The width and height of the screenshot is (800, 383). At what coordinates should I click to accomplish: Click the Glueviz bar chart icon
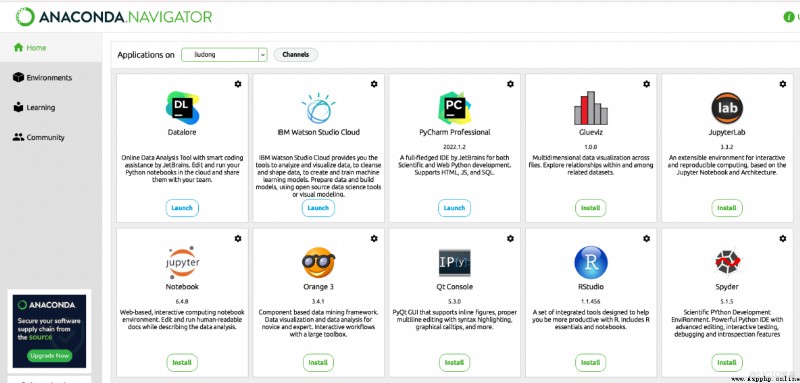pyautogui.click(x=591, y=108)
